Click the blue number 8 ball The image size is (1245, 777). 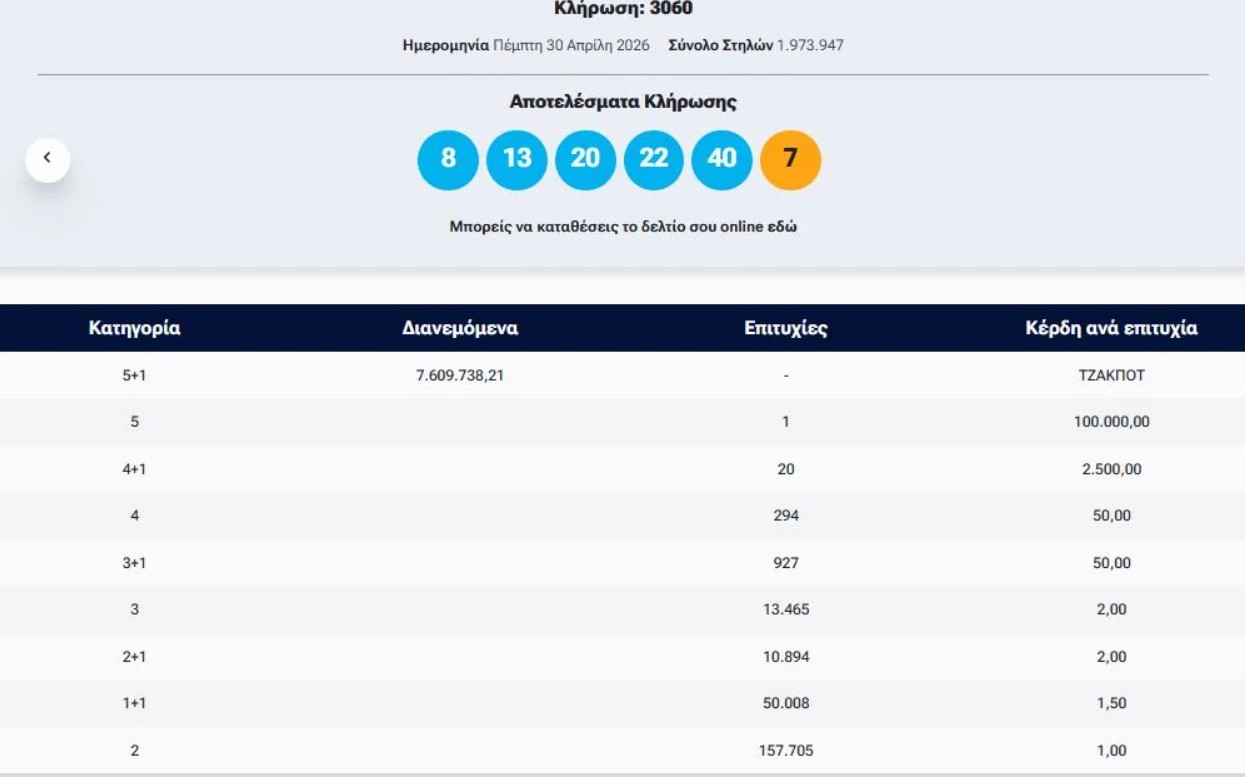[x=448, y=159]
